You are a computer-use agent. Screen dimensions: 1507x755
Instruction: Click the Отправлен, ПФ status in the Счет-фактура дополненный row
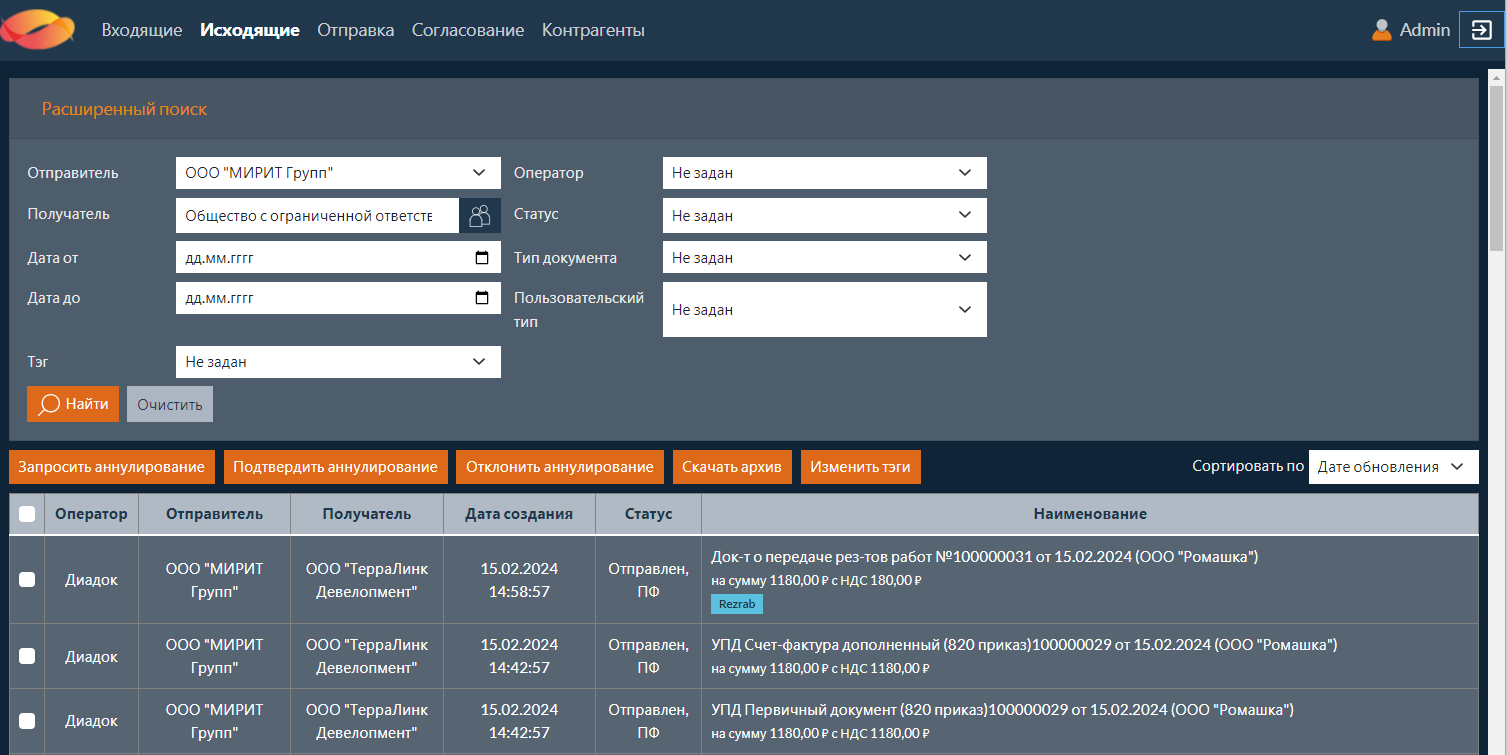649,657
